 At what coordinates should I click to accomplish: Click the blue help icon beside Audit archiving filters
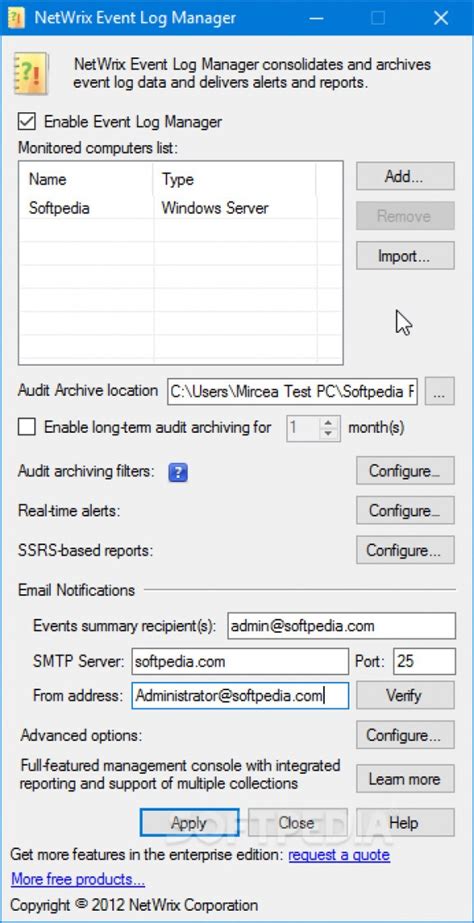[178, 472]
